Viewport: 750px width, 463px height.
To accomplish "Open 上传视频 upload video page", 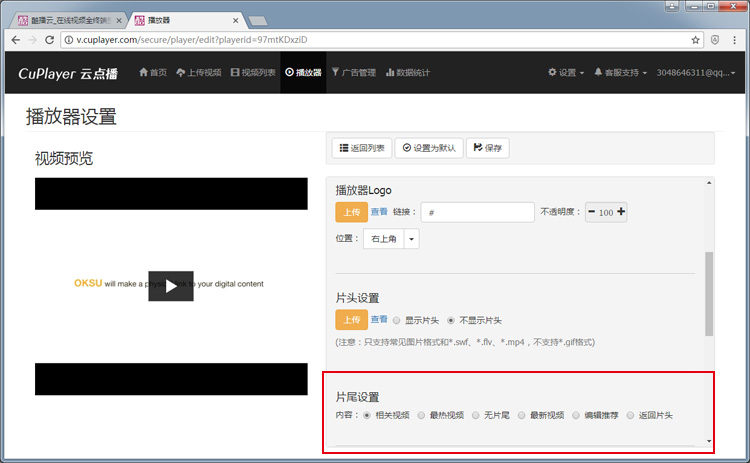I will click(198, 73).
